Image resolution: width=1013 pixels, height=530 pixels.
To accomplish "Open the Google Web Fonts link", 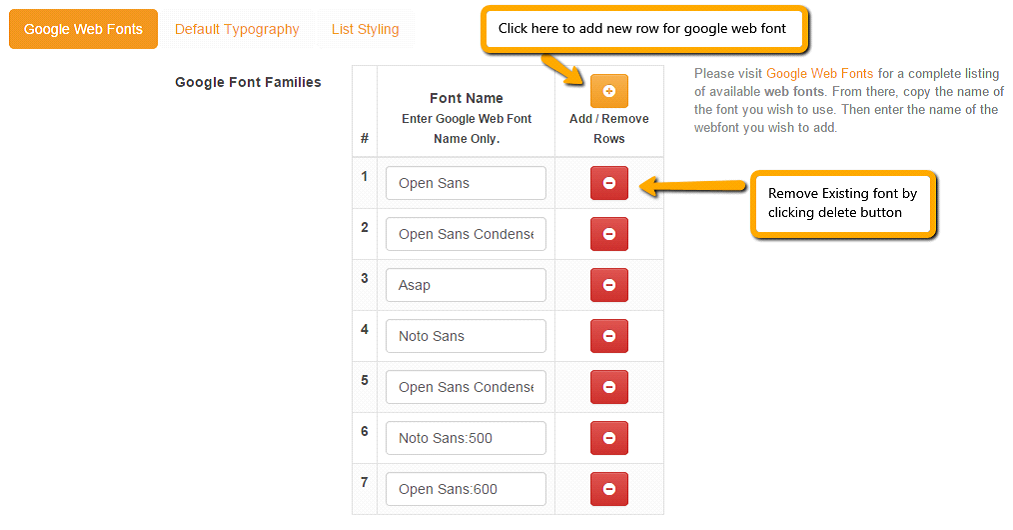I will click(819, 74).
